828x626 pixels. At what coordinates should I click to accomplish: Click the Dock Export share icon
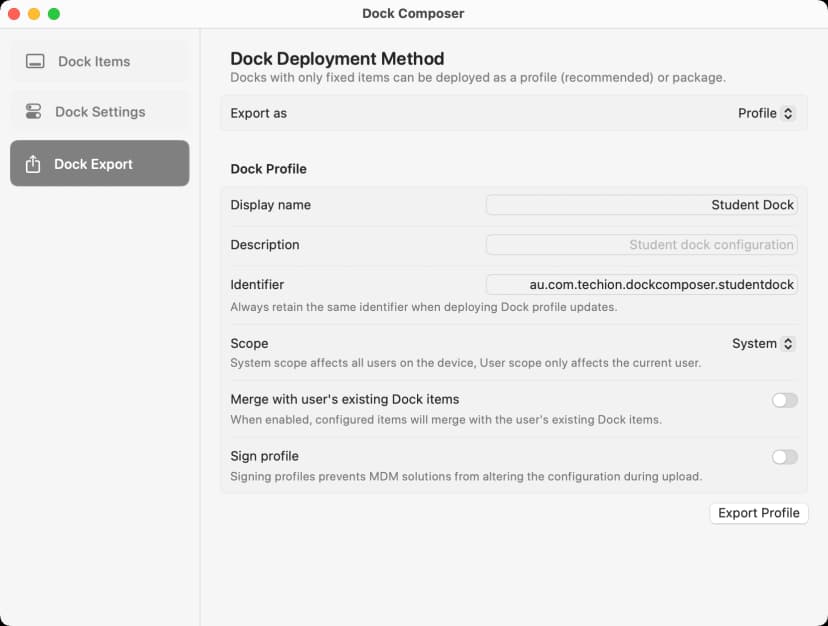pyautogui.click(x=33, y=164)
